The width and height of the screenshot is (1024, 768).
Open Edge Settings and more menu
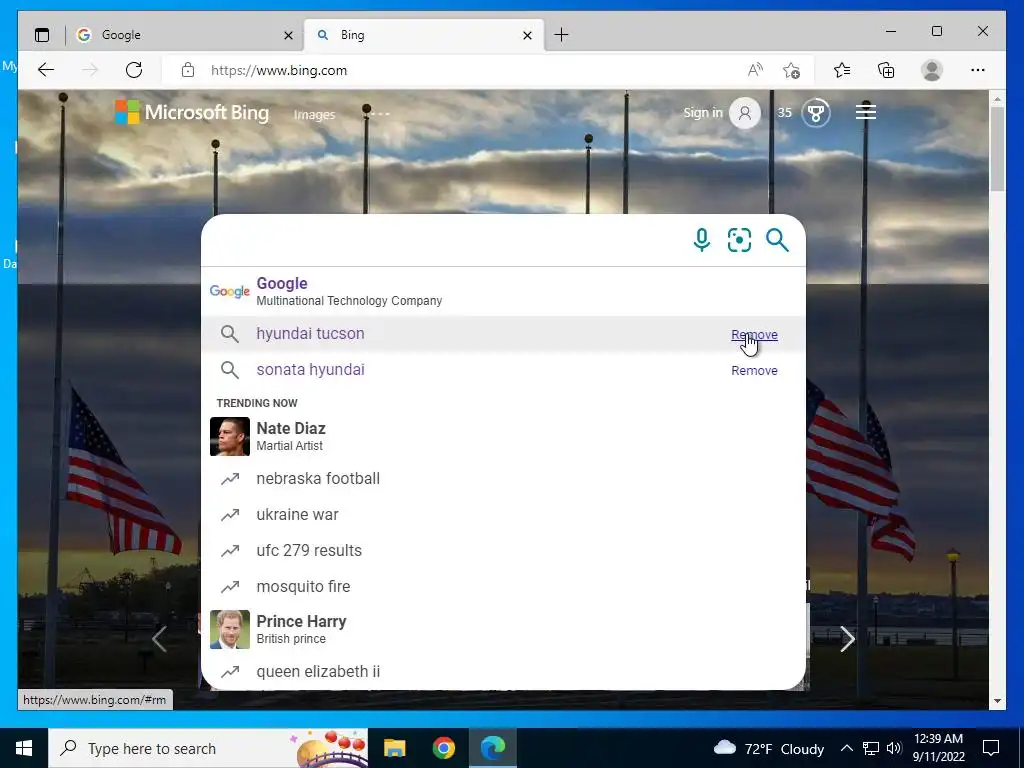point(978,70)
